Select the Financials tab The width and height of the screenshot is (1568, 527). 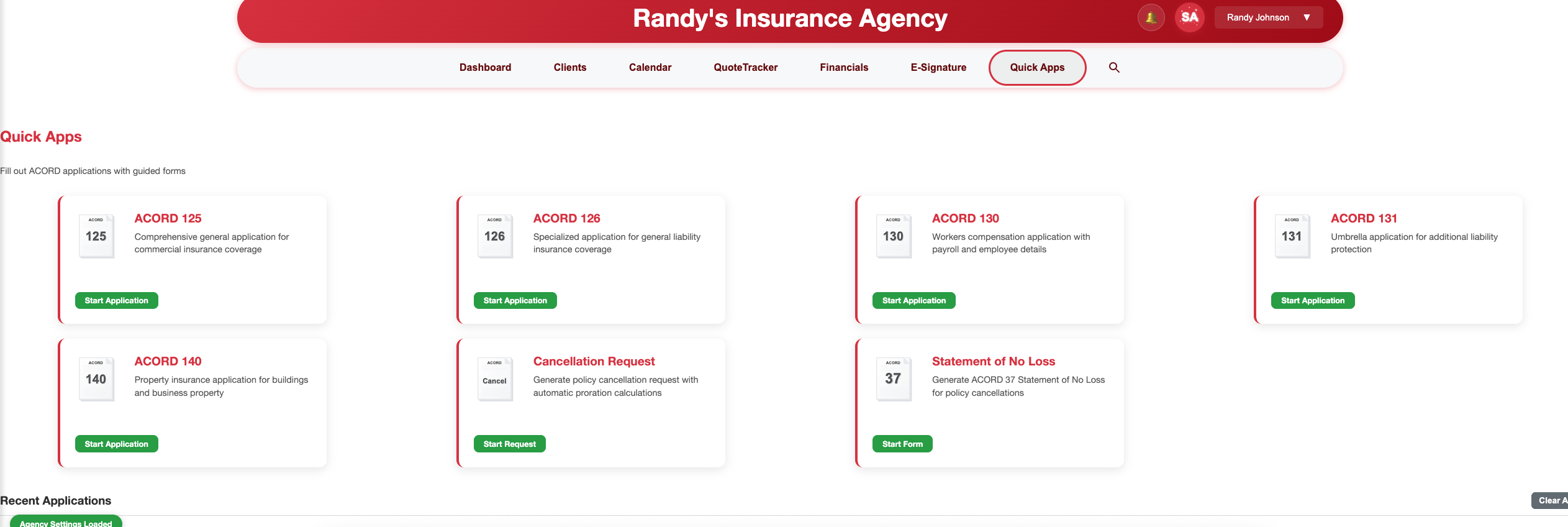(x=844, y=67)
